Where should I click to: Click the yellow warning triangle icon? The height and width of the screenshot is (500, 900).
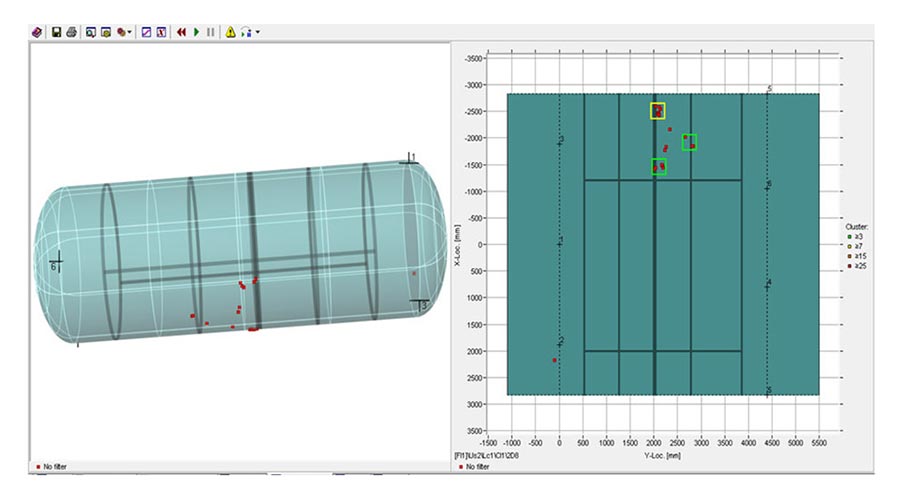(230, 32)
